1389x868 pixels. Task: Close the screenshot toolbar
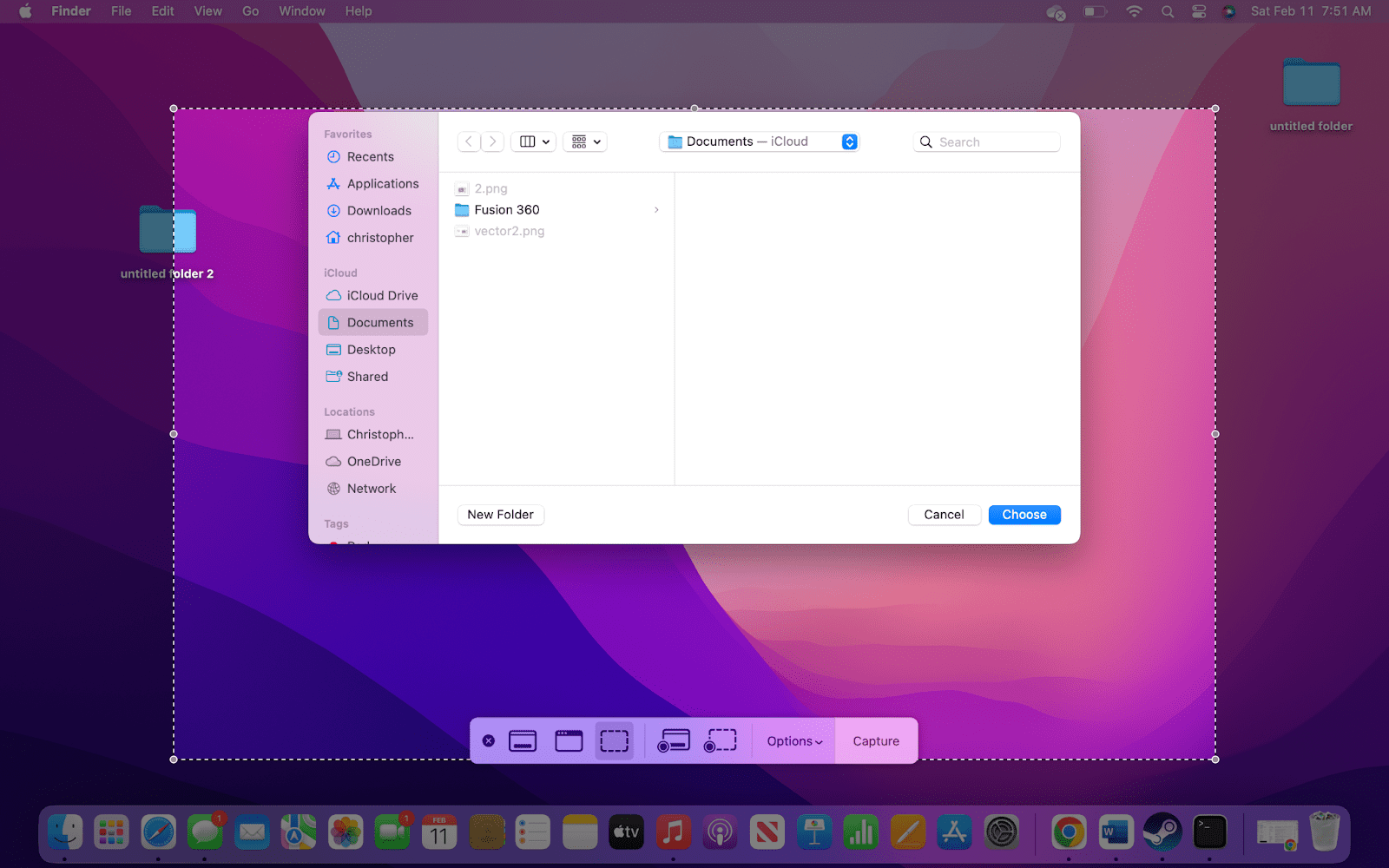(x=489, y=741)
